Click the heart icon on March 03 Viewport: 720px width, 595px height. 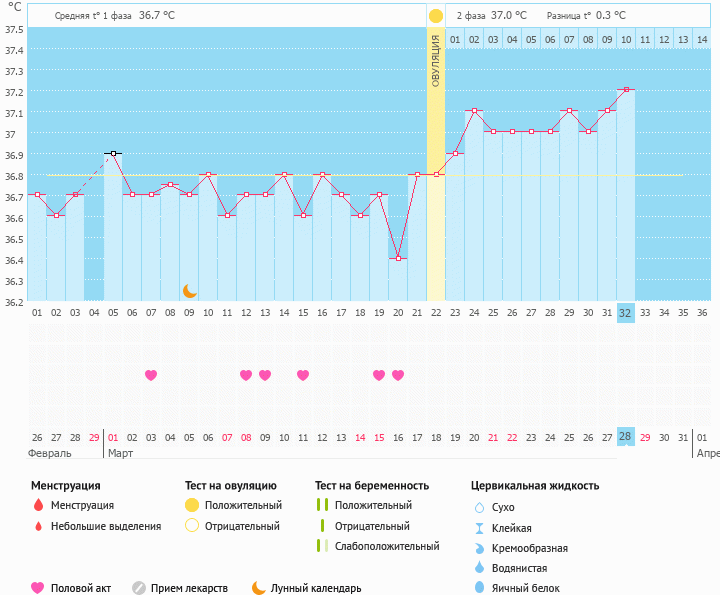(151, 375)
